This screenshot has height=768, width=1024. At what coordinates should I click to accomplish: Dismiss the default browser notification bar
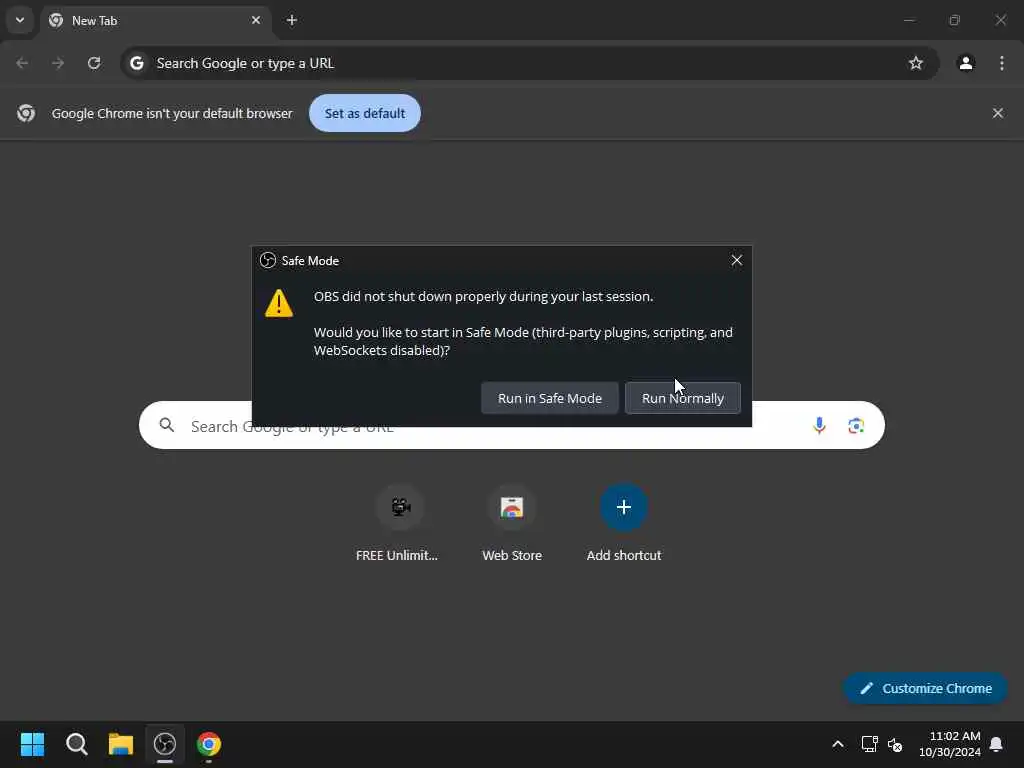coord(997,113)
